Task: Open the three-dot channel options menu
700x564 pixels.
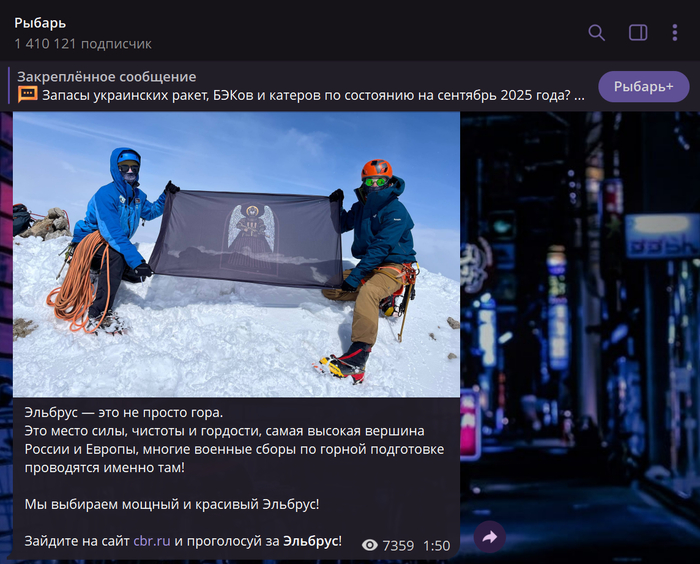Action: [x=675, y=33]
